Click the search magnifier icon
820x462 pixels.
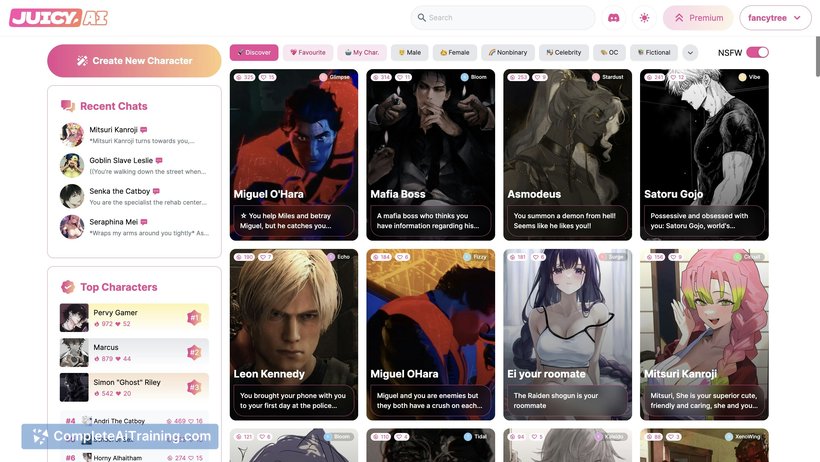422,18
